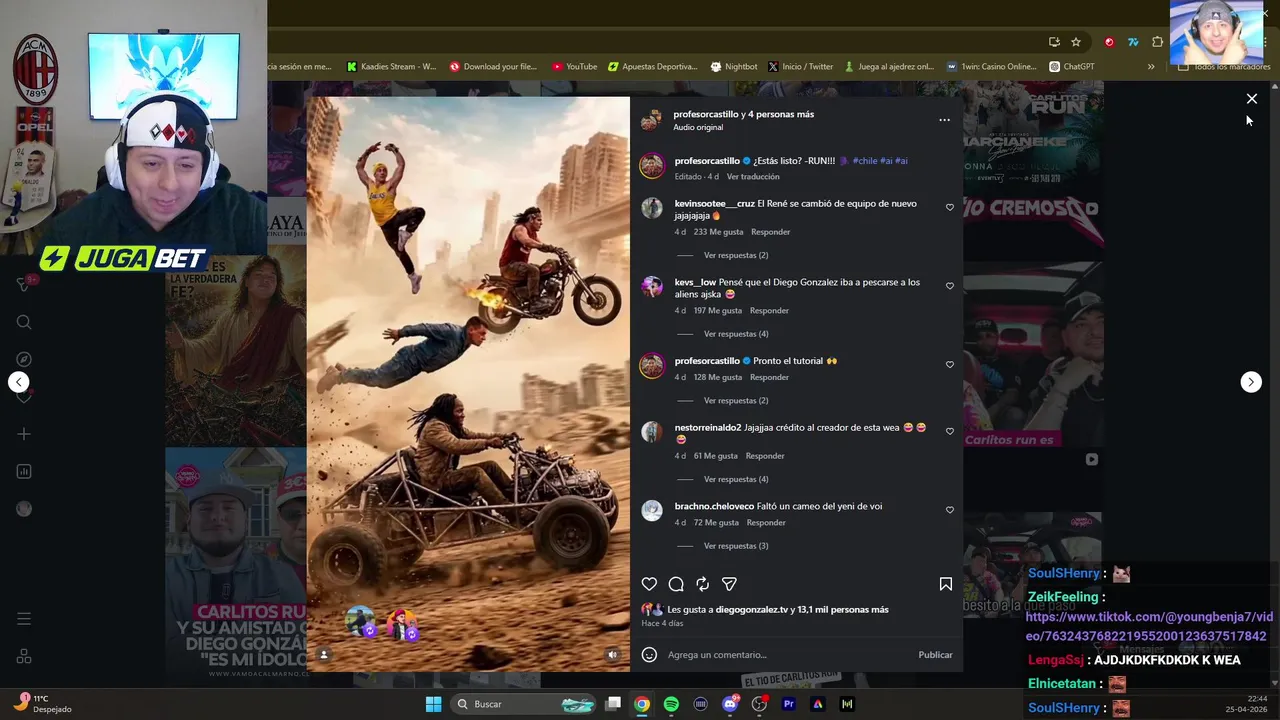Open the diegogonzalez.tv profile link in likes
Image resolution: width=1280 pixels, height=720 pixels.
[751, 610]
